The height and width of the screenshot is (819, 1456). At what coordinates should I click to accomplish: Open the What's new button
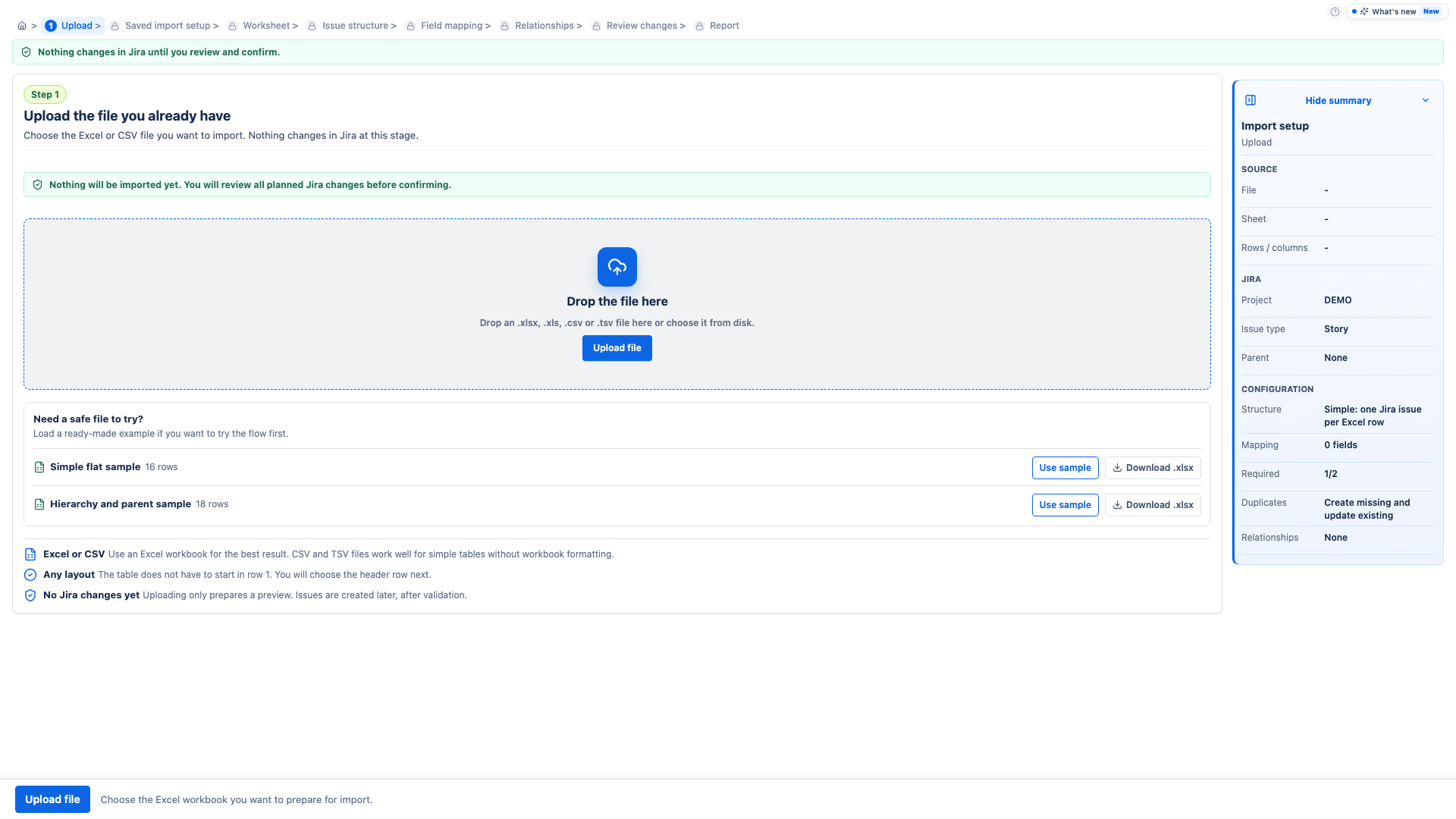1397,11
